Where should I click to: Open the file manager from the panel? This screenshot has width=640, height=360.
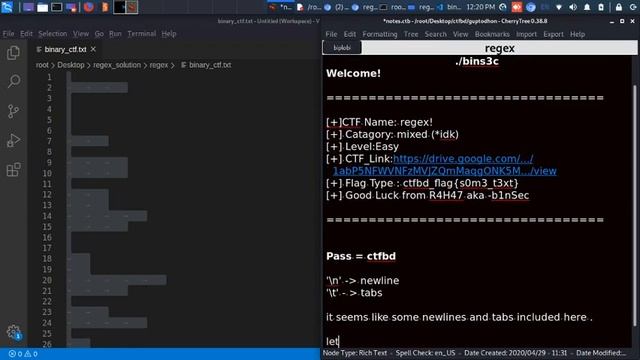coord(42,7)
